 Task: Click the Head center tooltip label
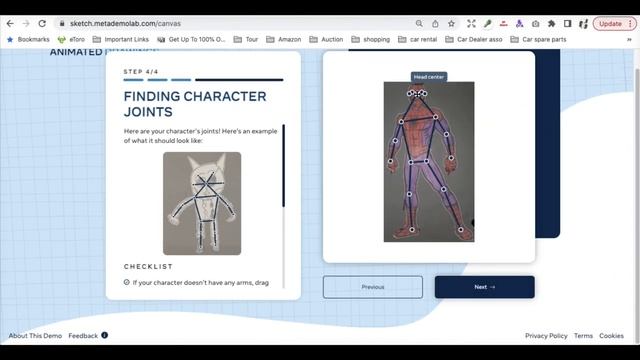coord(429,77)
